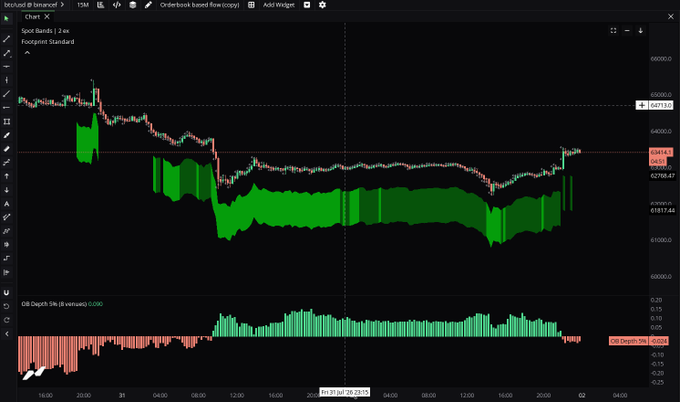Move the pane down with arrow icon
The width and height of the screenshot is (680, 402).
pyautogui.click(x=641, y=31)
